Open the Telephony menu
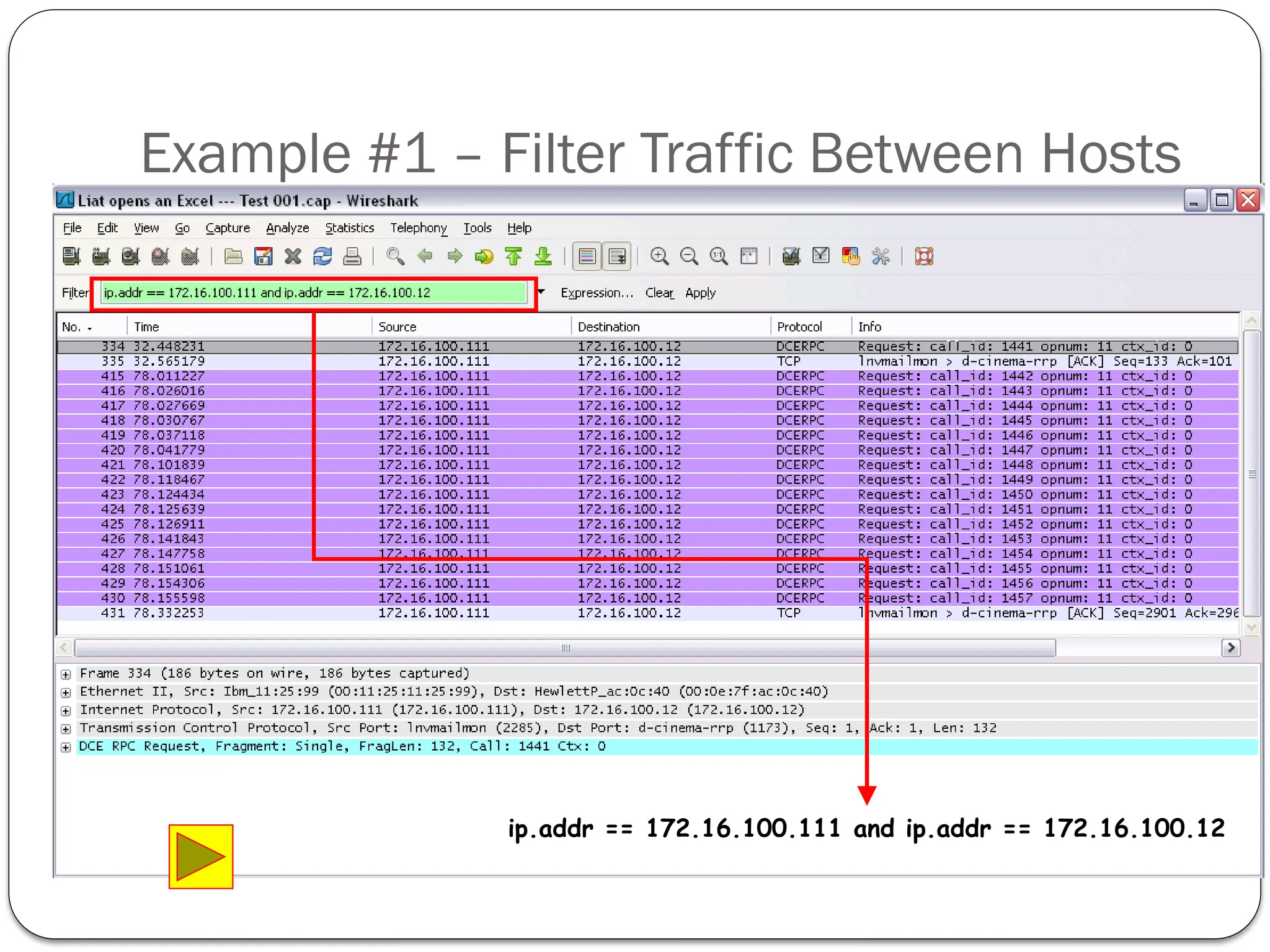Image resolution: width=1270 pixels, height=952 pixels. click(x=419, y=228)
